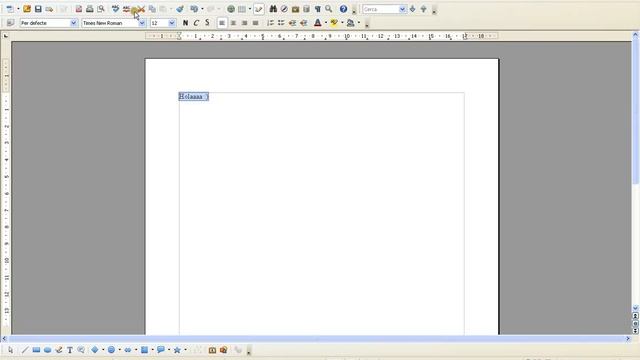Click the Align Right button
640x360 pixels.
pyautogui.click(x=244, y=23)
